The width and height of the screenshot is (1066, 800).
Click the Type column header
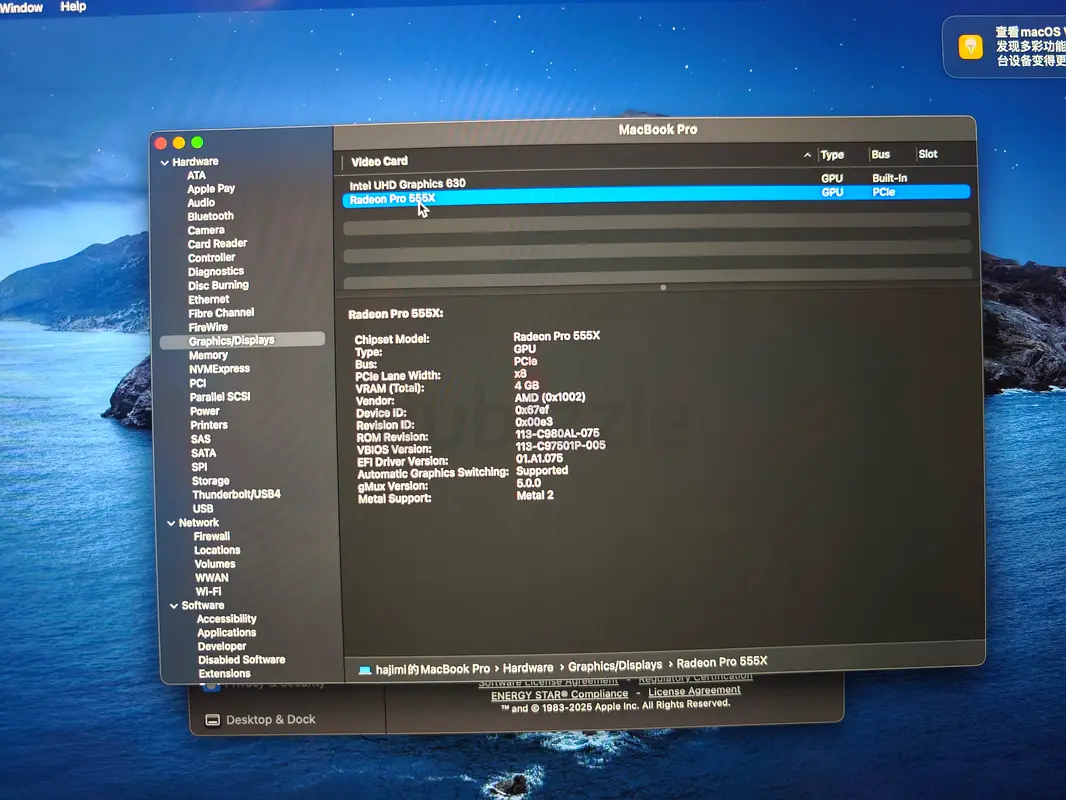pyautogui.click(x=832, y=155)
